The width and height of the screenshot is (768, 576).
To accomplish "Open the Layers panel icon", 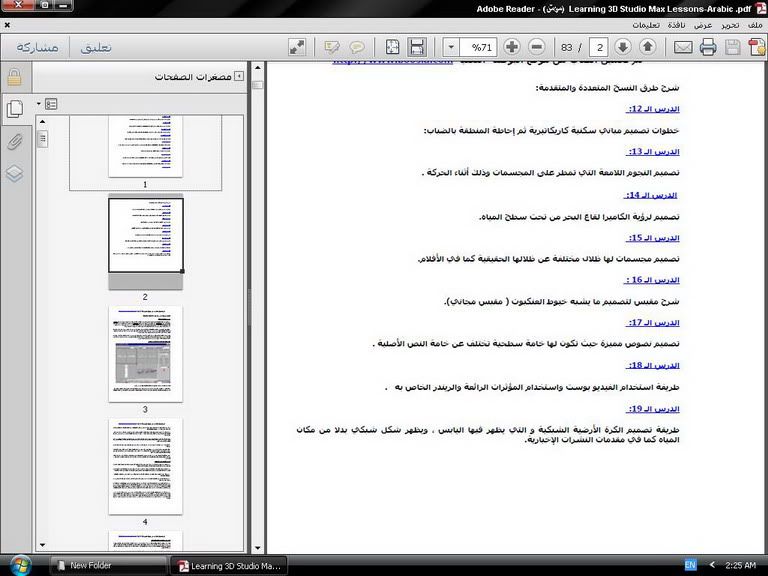I will click(x=15, y=173).
